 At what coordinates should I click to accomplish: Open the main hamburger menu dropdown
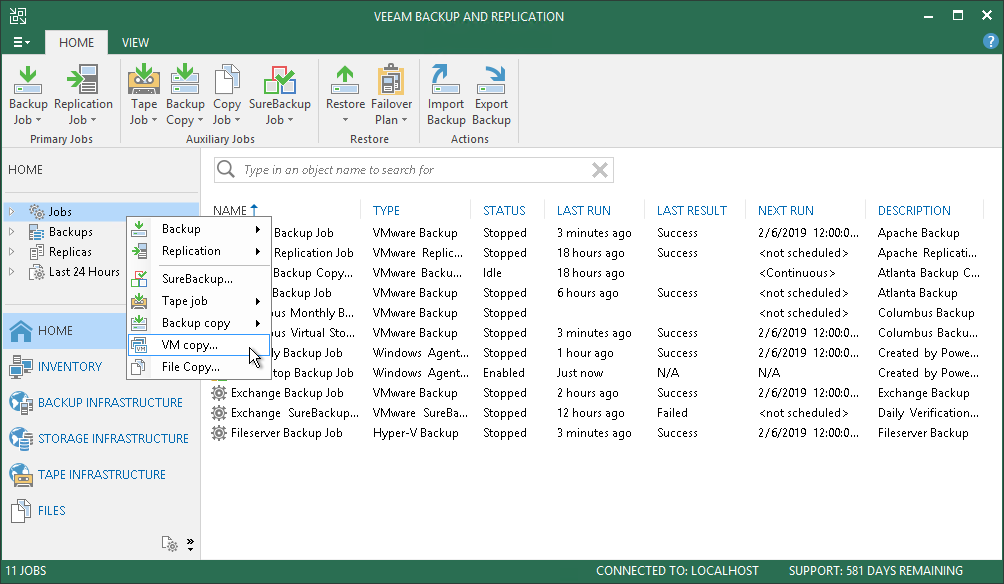(x=21, y=43)
